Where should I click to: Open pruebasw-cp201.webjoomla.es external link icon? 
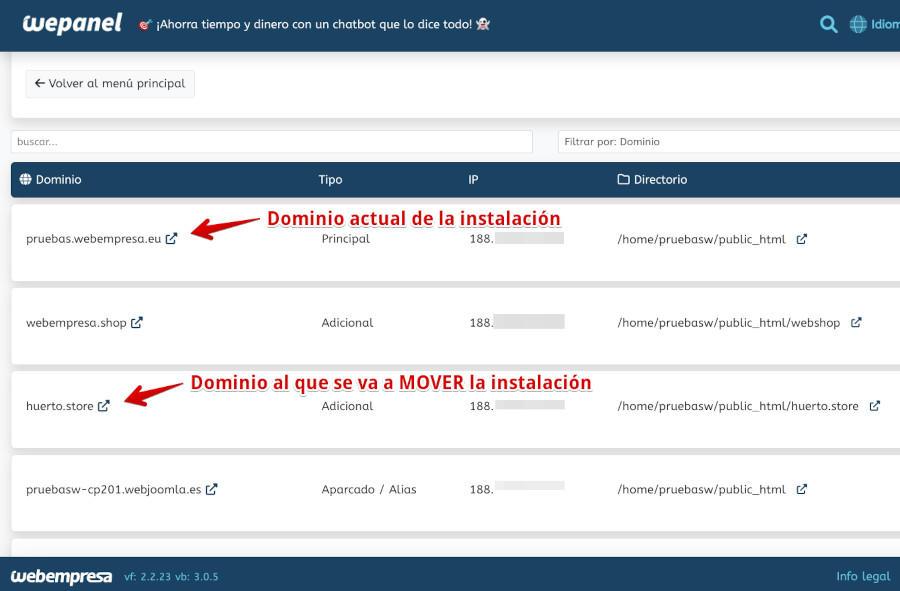point(211,489)
